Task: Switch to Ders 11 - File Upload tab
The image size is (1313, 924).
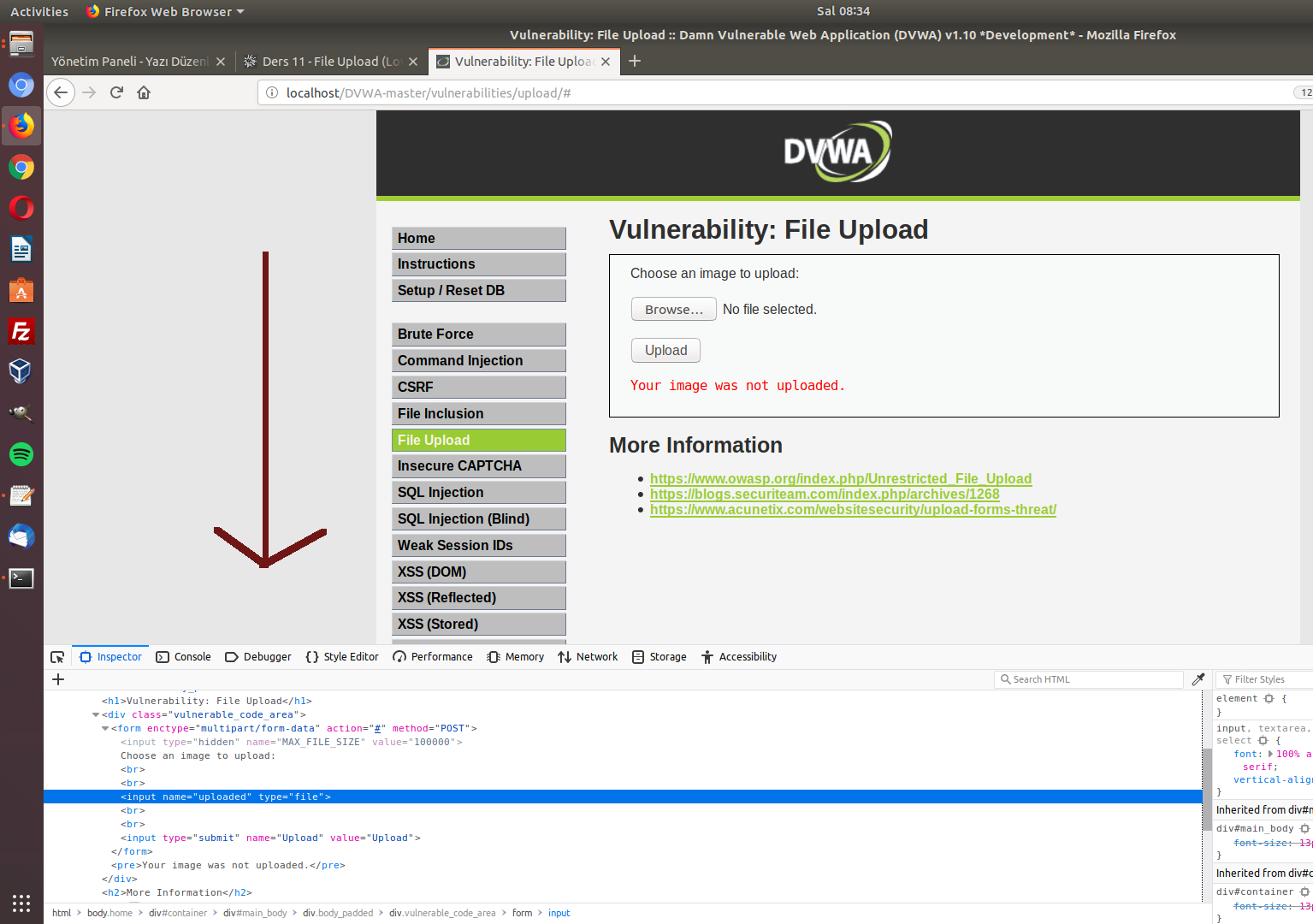Action: coord(323,62)
